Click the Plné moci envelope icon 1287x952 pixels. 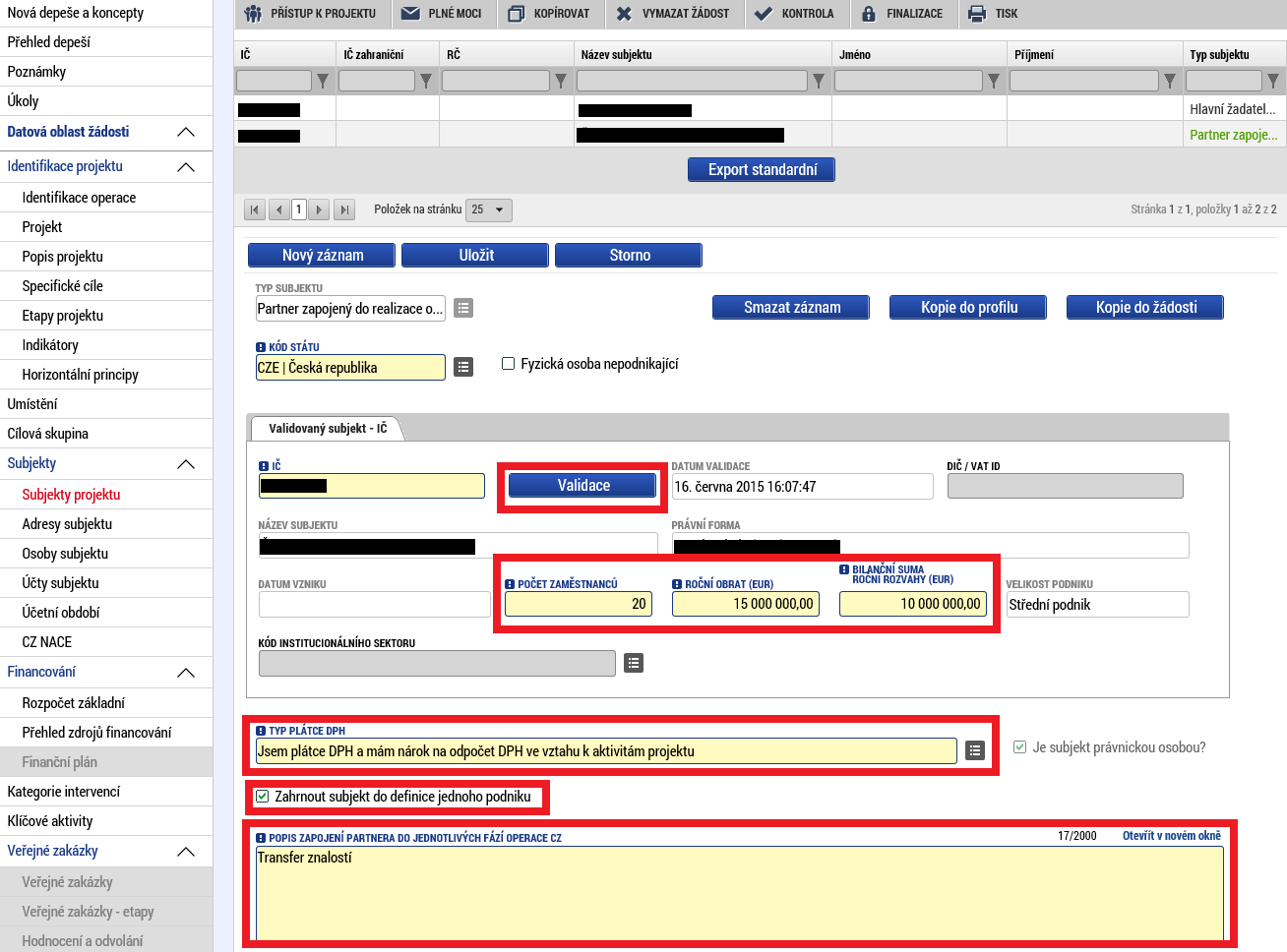click(x=411, y=14)
